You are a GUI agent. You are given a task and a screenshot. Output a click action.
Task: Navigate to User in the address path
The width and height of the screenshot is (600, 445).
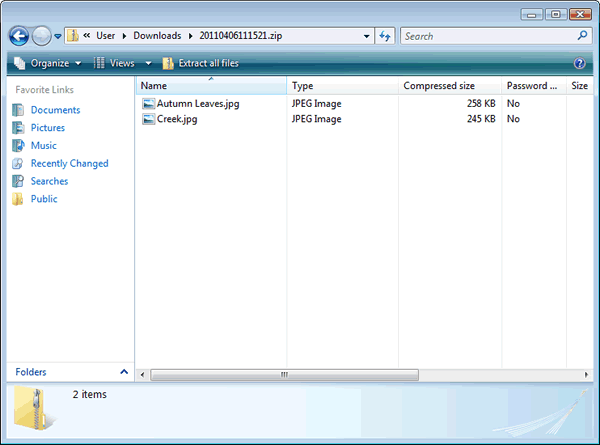click(x=106, y=36)
